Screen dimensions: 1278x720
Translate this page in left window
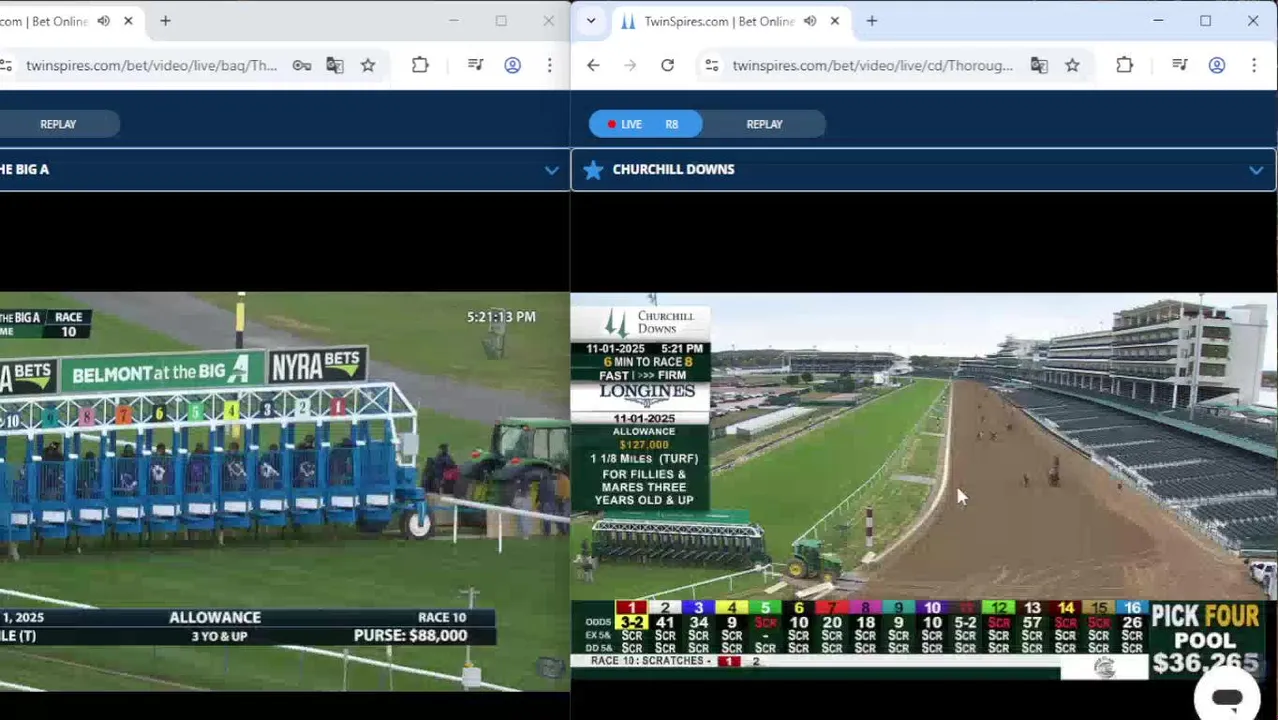[x=334, y=65]
